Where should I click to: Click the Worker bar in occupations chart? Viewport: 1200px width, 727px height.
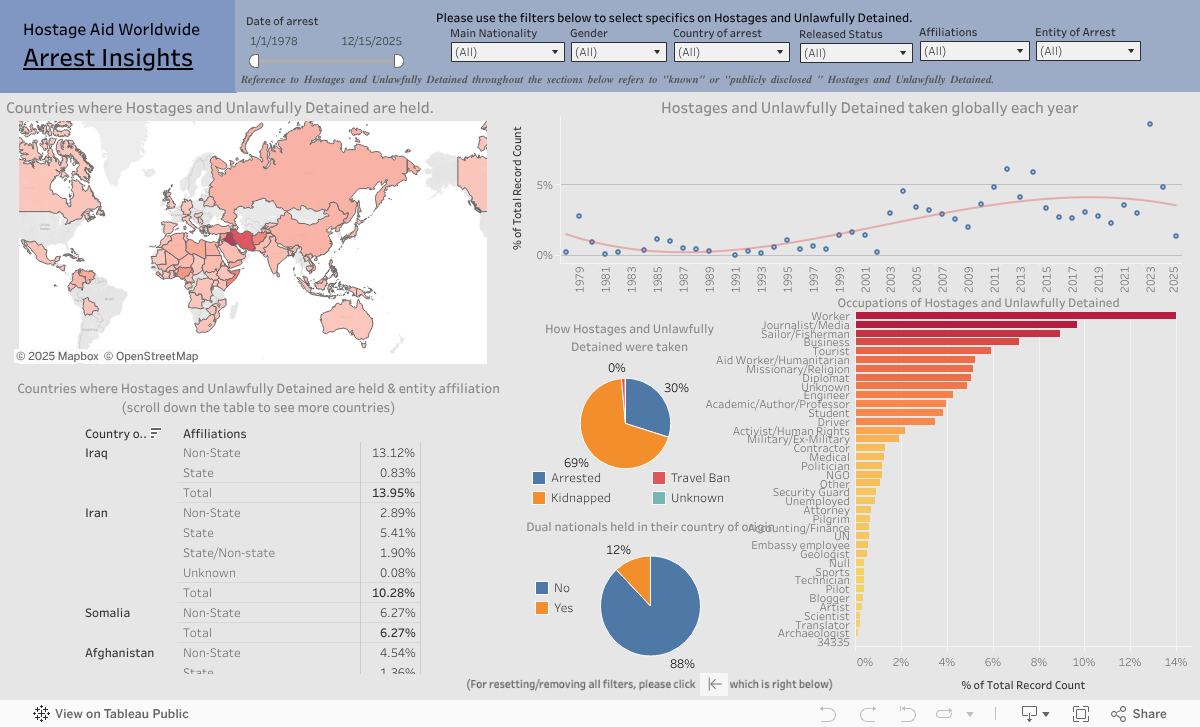click(1015, 316)
